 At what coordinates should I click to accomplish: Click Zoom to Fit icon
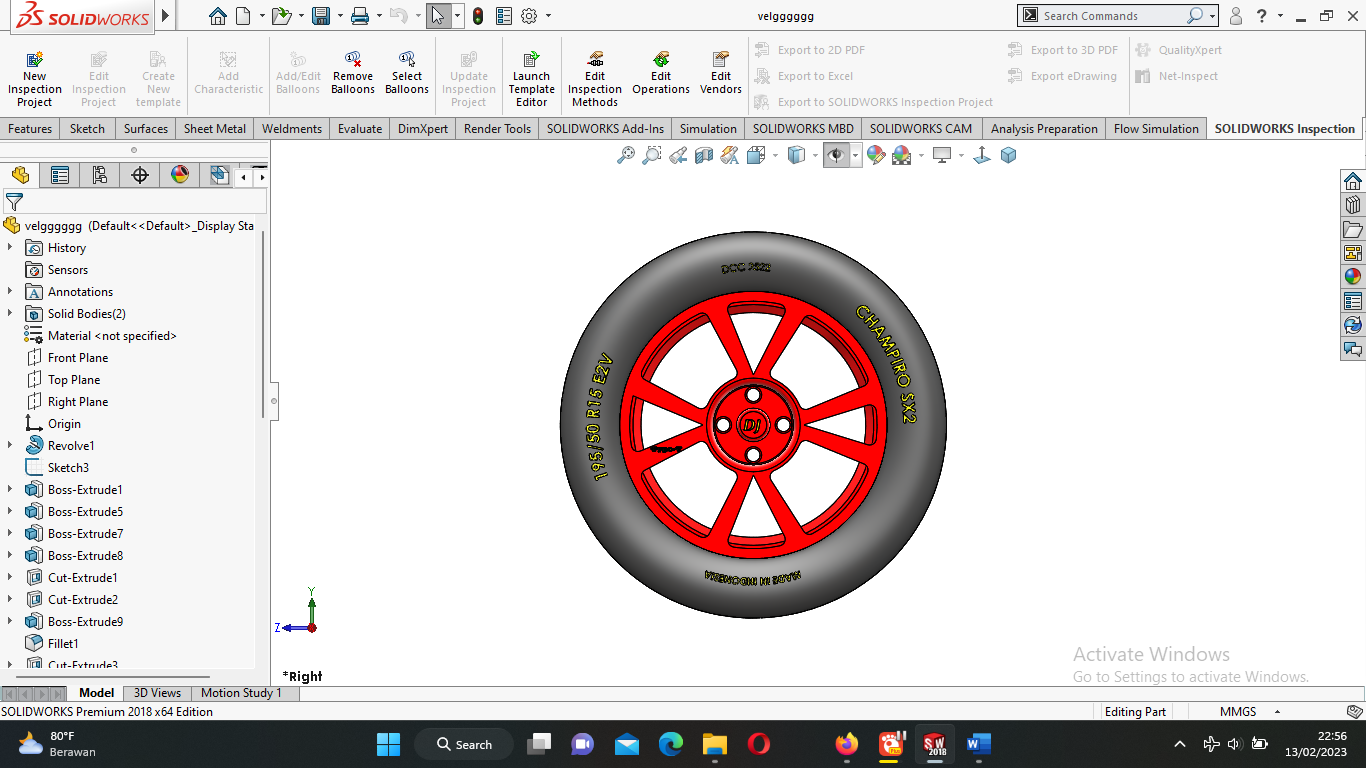click(626, 155)
